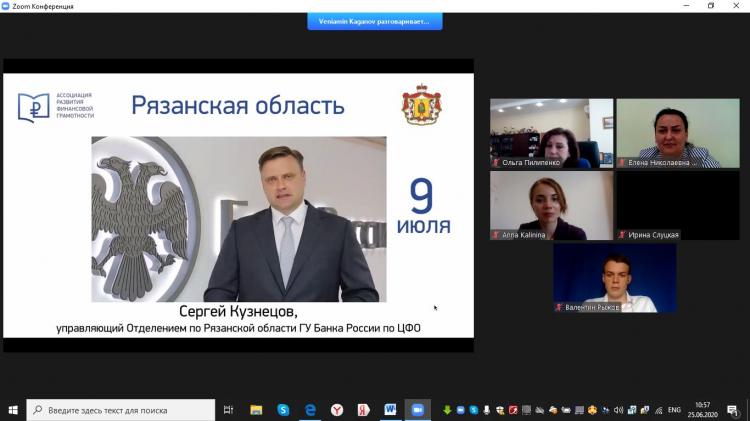This screenshot has height=421, width=750.
Task: Open Skype from the taskbar
Action: [x=283, y=410]
